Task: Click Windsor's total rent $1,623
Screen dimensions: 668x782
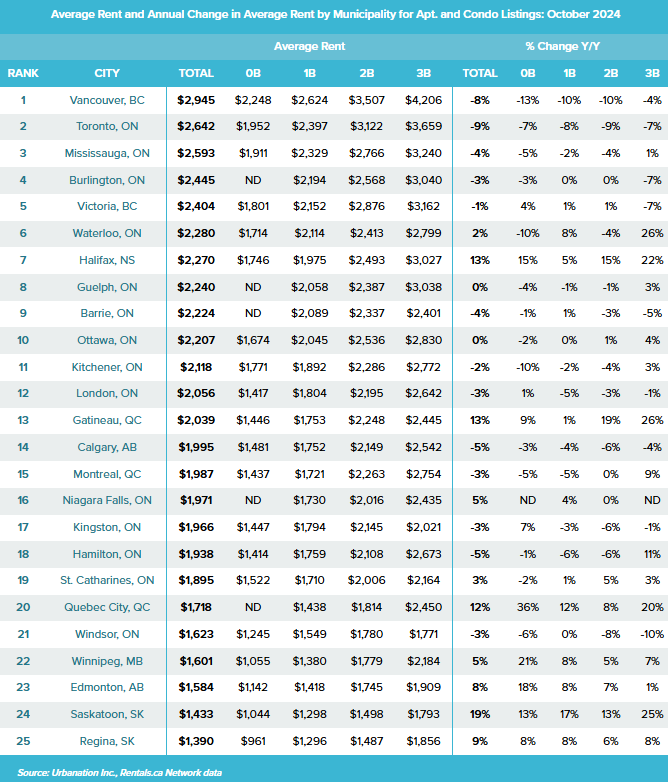Action: pos(196,634)
